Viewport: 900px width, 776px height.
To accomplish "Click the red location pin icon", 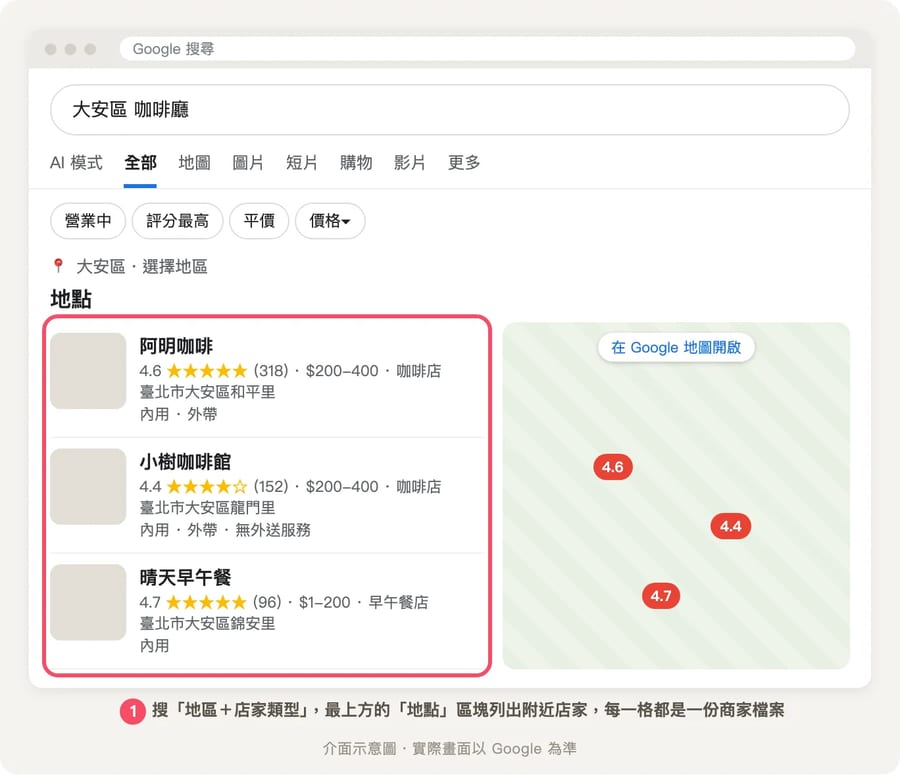I will 58,265.
